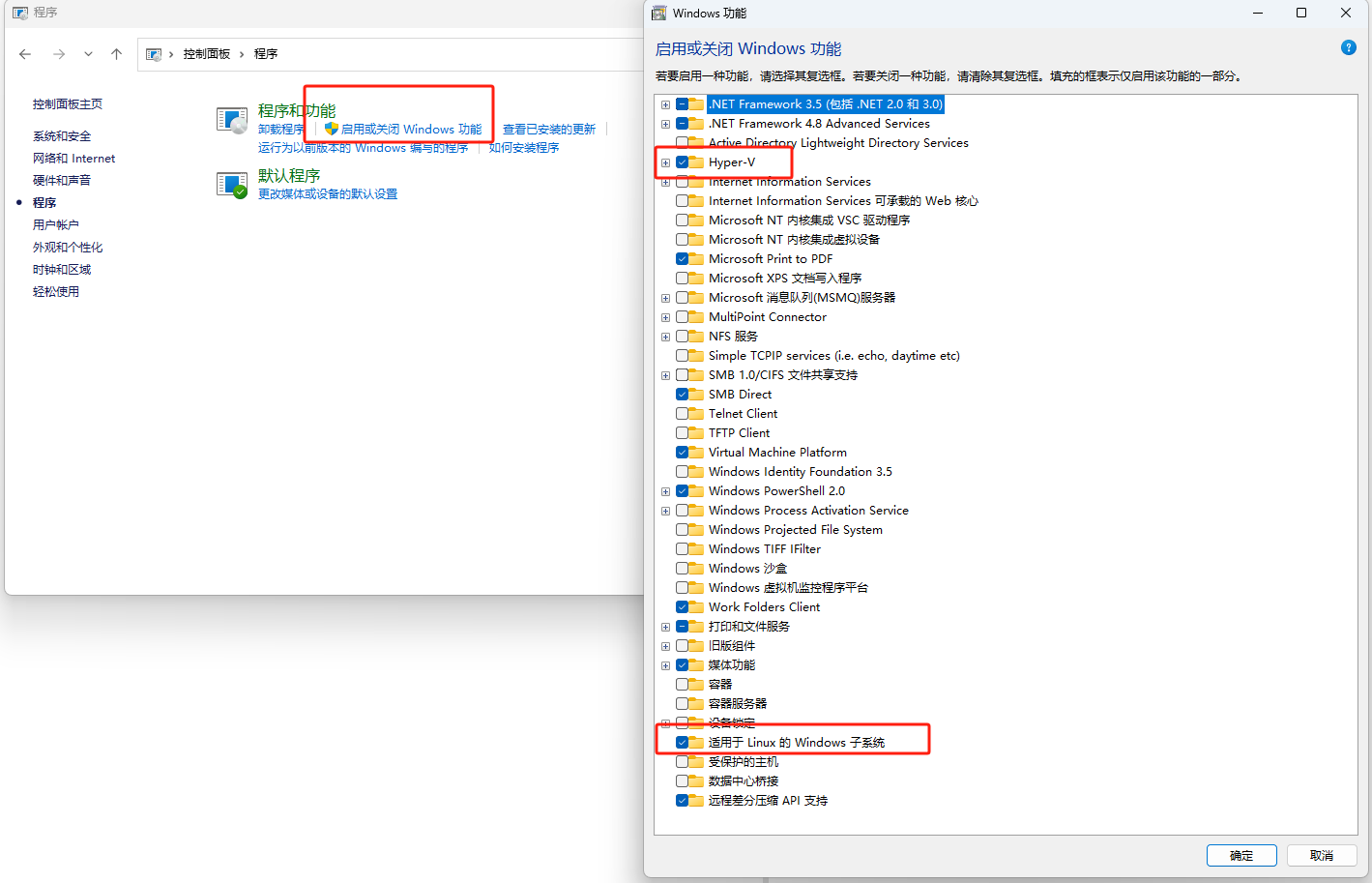The width and height of the screenshot is (1372, 883).
Task: Uncheck the SMB Direct checkbox
Action: click(x=683, y=394)
